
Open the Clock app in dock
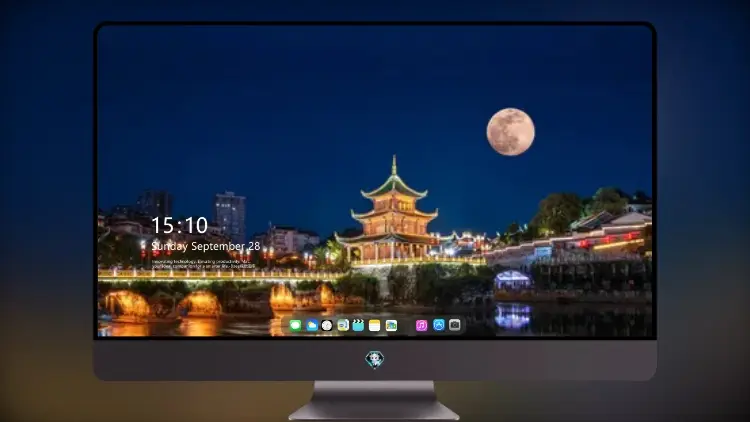(327, 325)
